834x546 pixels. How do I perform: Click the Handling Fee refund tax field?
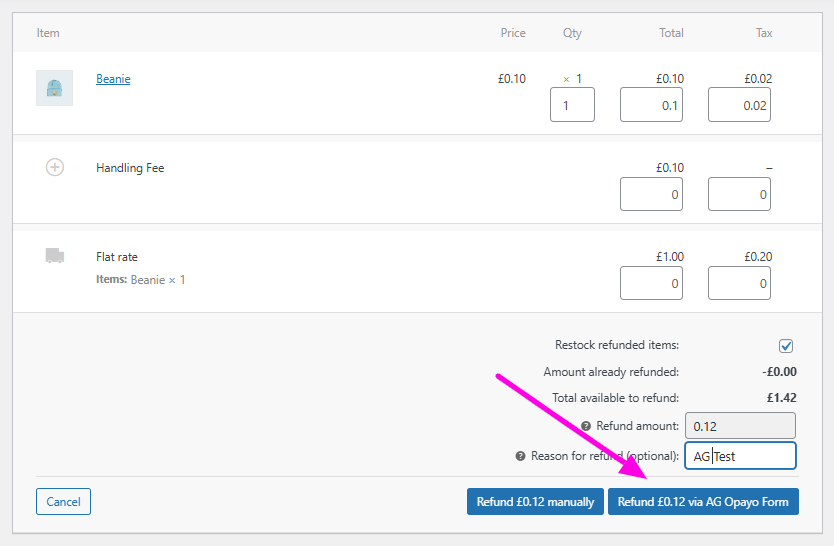click(x=739, y=194)
